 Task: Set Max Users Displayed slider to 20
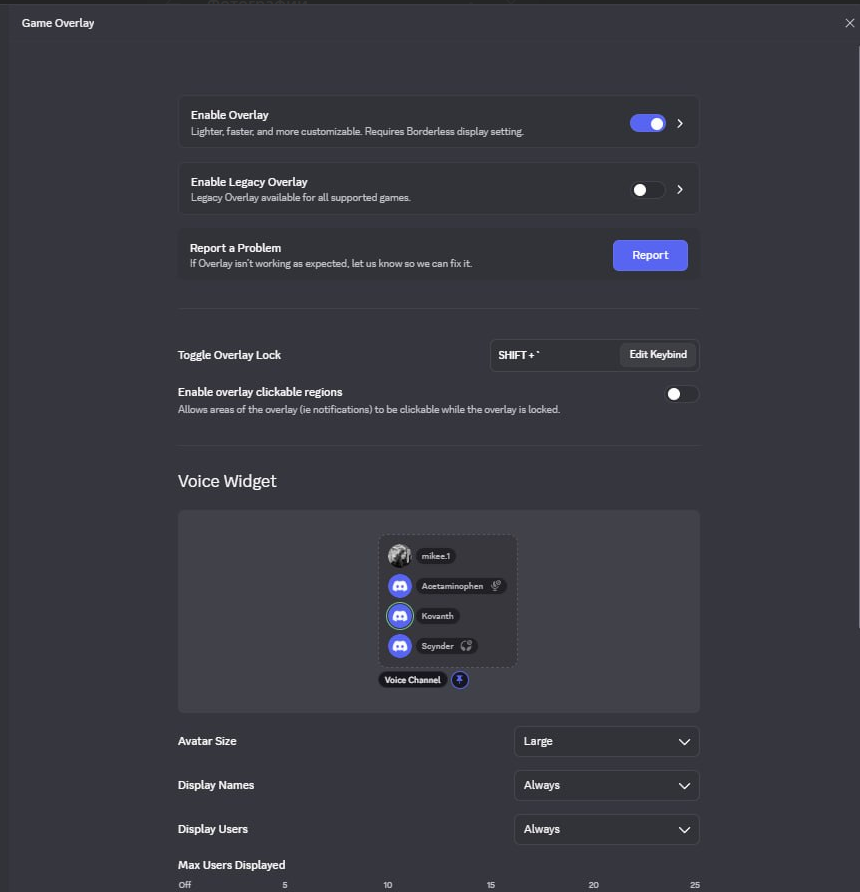point(593,885)
